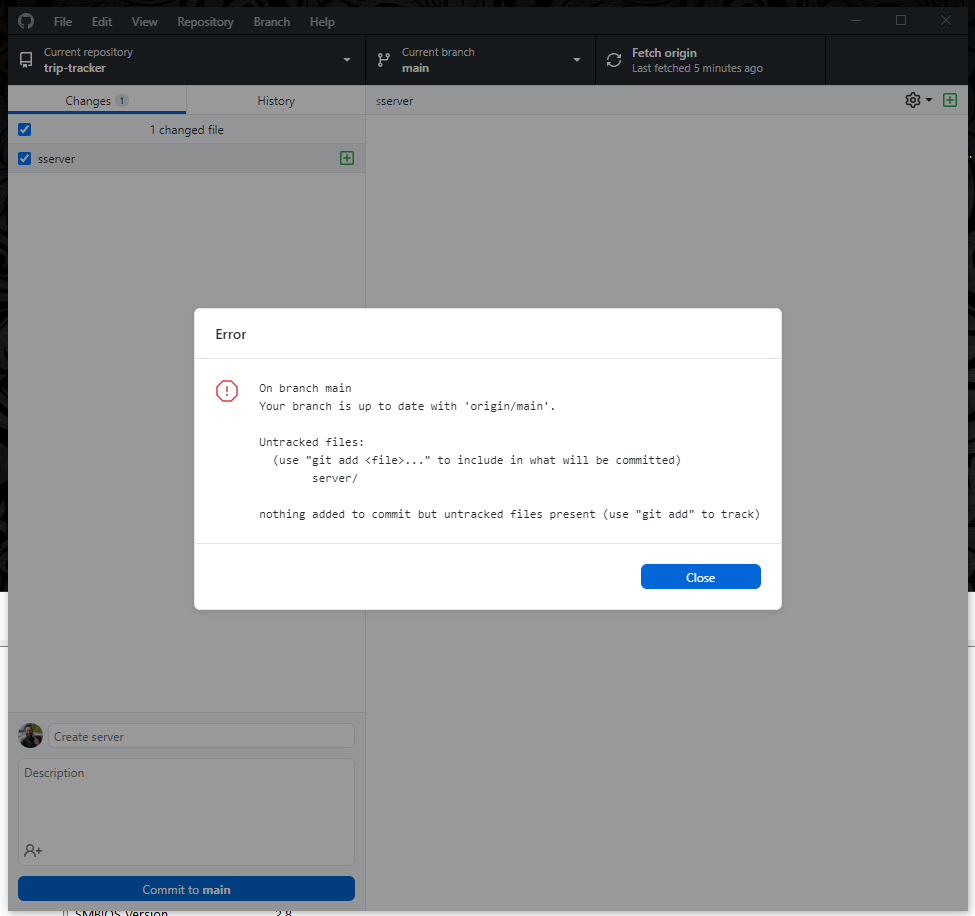Click the green add icon in the diff header

coord(949,100)
